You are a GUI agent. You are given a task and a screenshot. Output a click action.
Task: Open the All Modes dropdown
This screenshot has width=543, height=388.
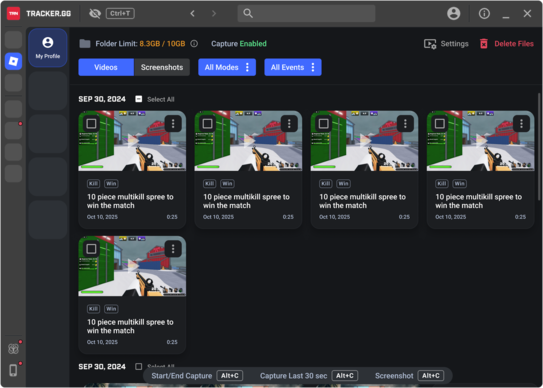[x=227, y=67]
